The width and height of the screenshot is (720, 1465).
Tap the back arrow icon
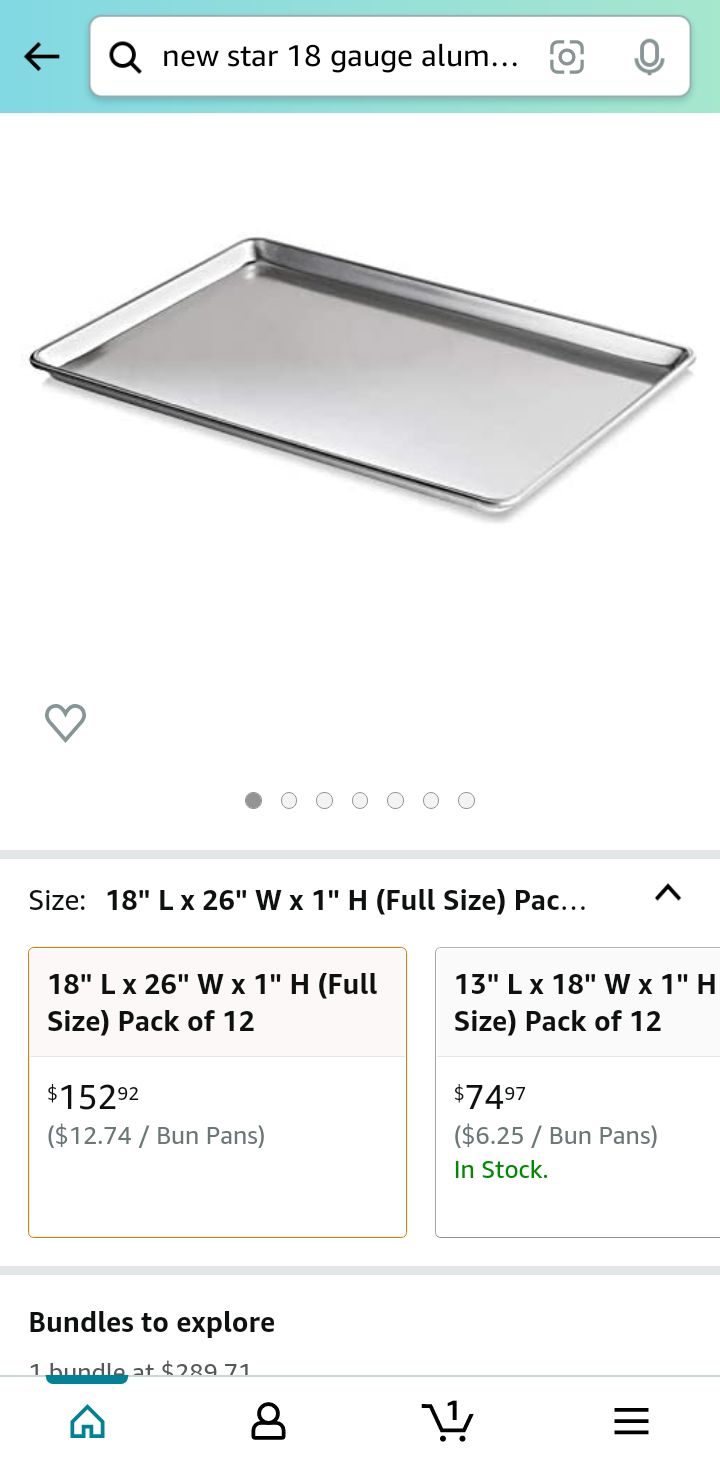click(42, 57)
